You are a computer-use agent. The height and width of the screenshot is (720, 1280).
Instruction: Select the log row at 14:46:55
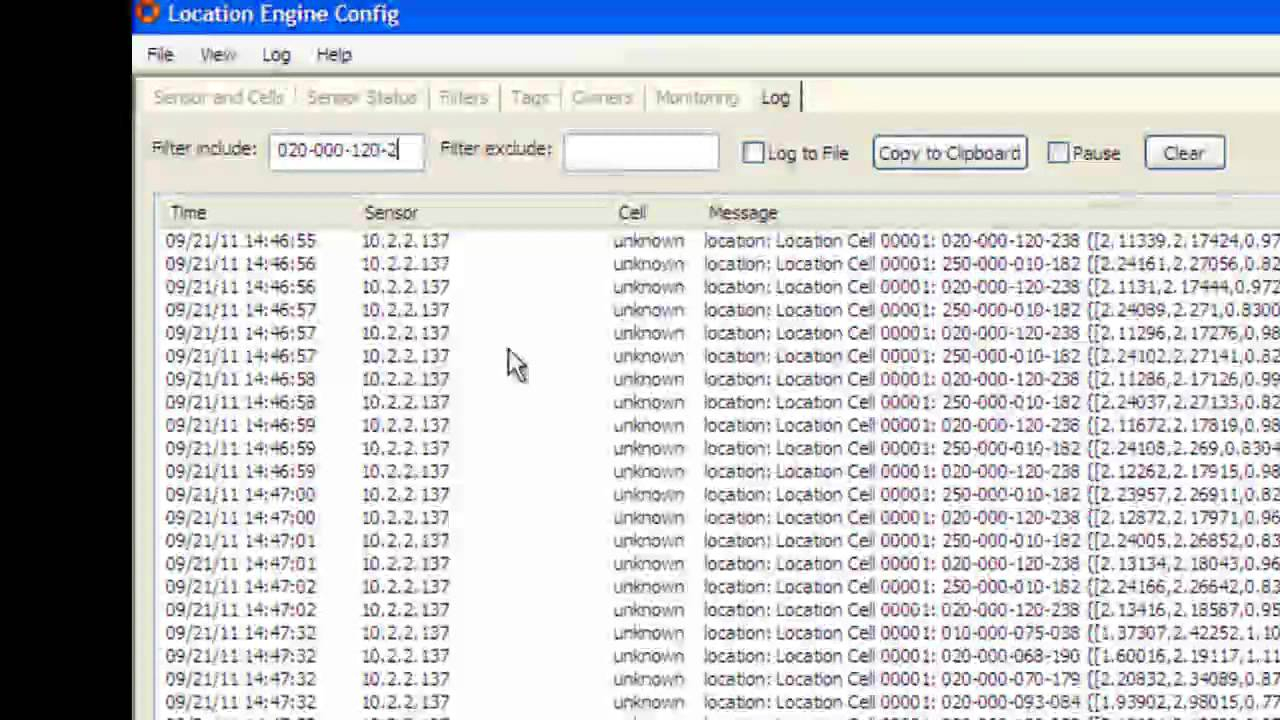(720, 241)
